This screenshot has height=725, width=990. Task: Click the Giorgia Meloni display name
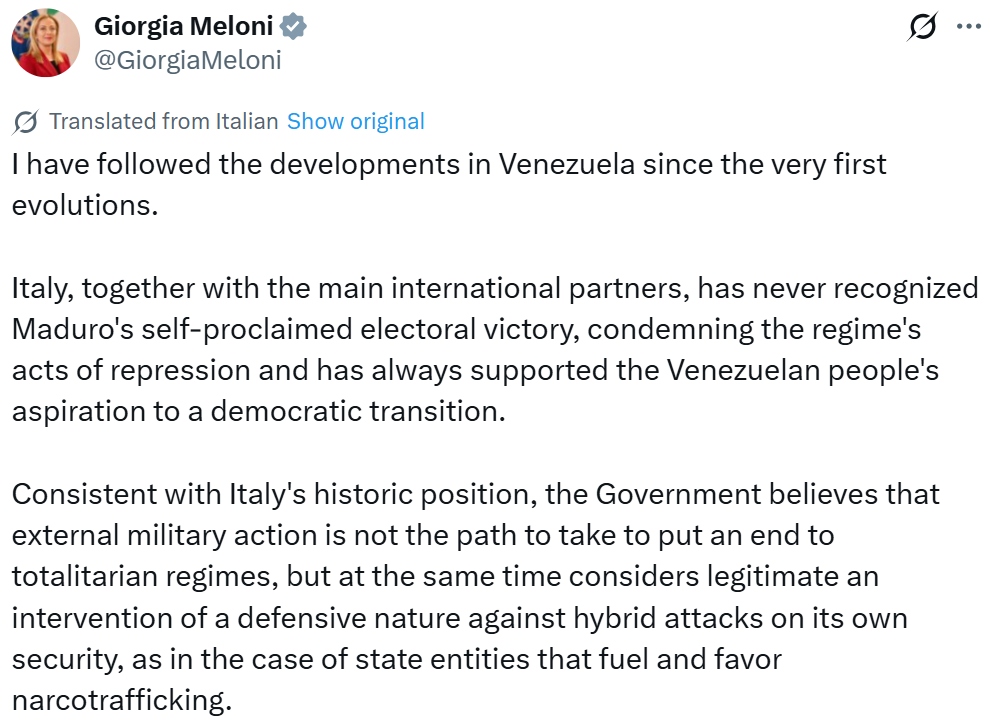[x=184, y=26]
